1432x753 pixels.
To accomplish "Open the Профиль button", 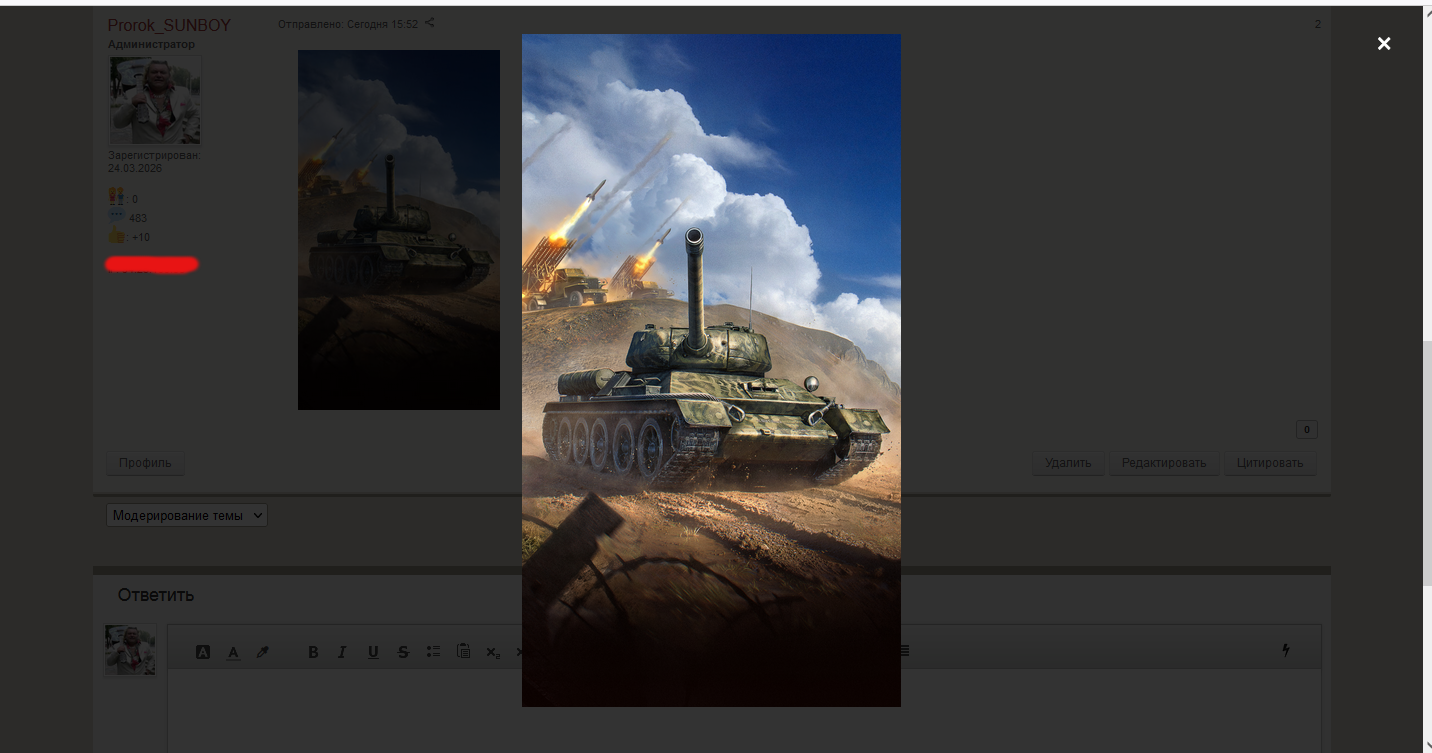I will tap(145, 463).
